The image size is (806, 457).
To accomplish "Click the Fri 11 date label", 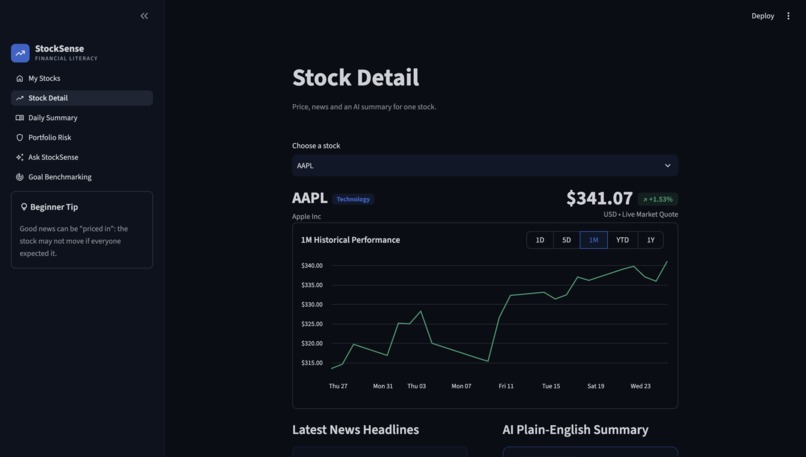I will tap(506, 386).
